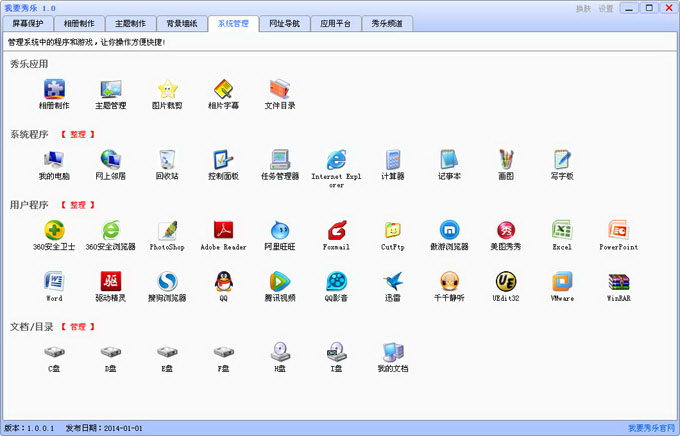Open the I盘 optical drive icon
This screenshot has height=436, width=680.
336,352
